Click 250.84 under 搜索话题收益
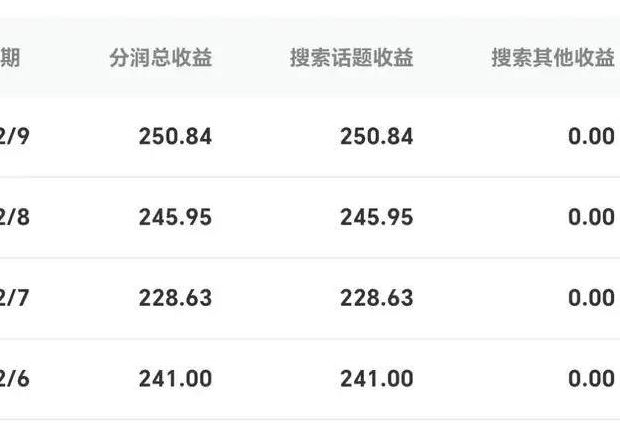 point(376,136)
